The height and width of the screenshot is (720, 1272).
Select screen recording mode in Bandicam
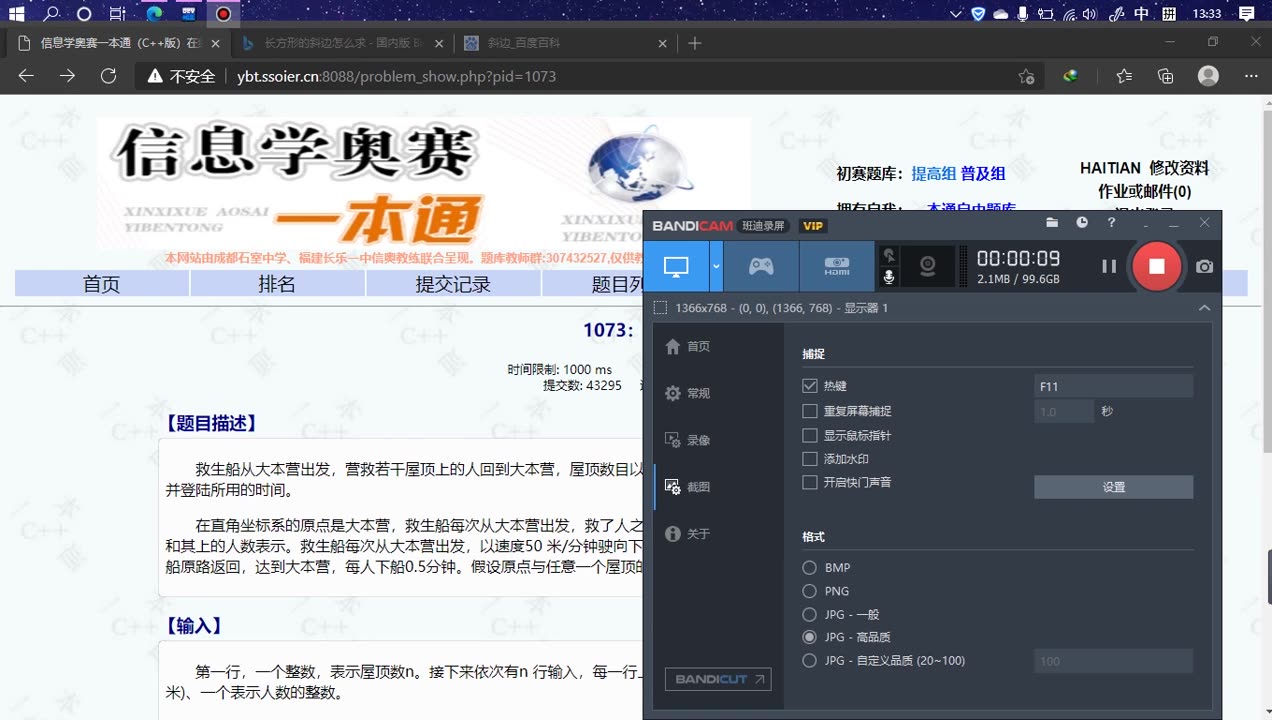click(677, 266)
